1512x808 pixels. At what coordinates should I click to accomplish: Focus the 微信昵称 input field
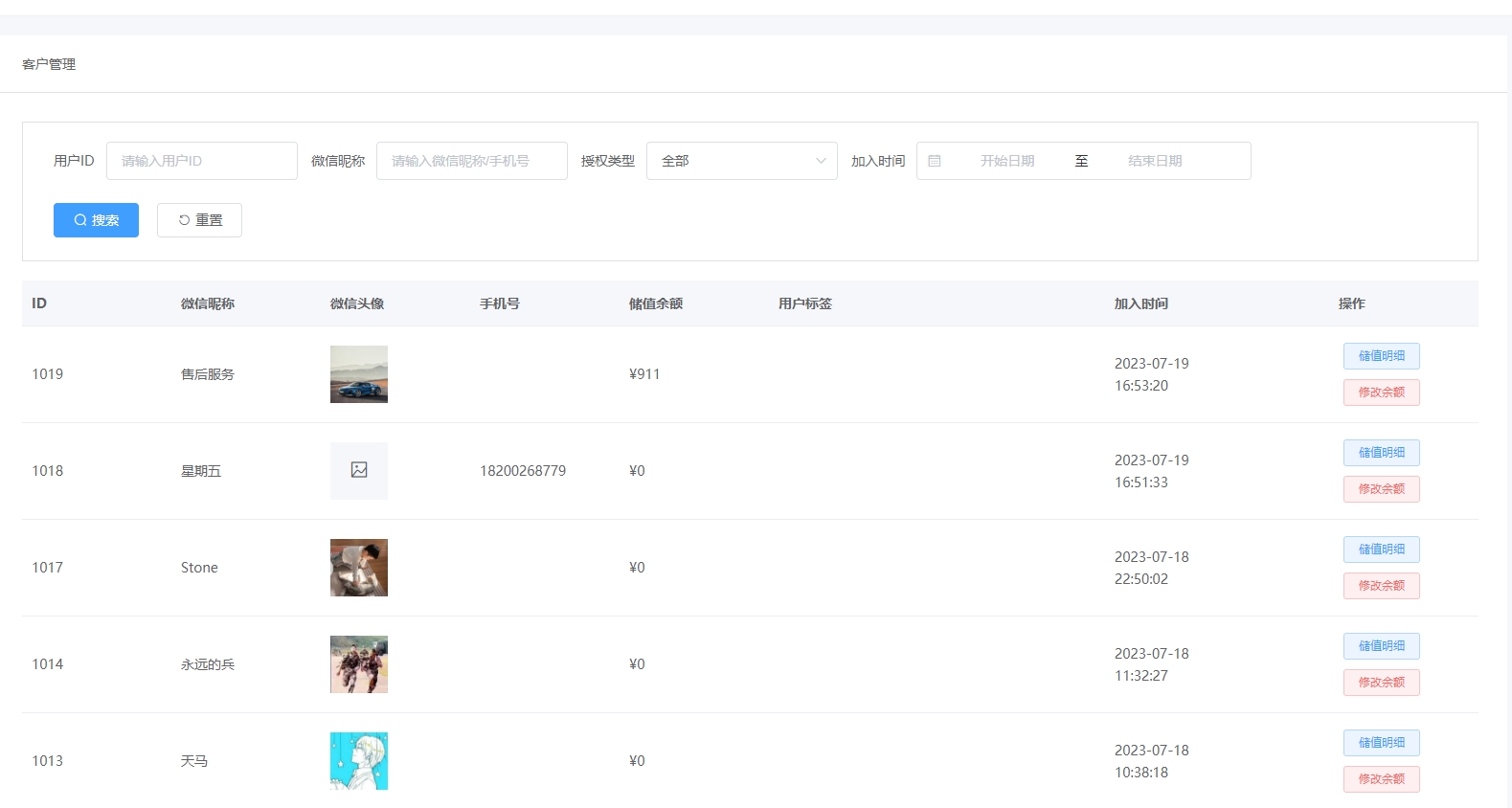click(472, 161)
